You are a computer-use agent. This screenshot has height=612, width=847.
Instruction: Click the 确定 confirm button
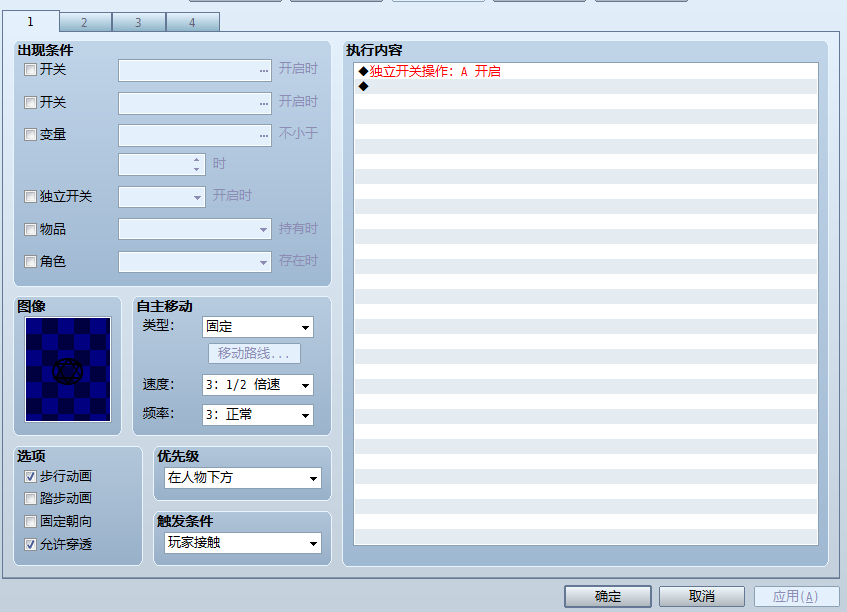tap(608, 596)
